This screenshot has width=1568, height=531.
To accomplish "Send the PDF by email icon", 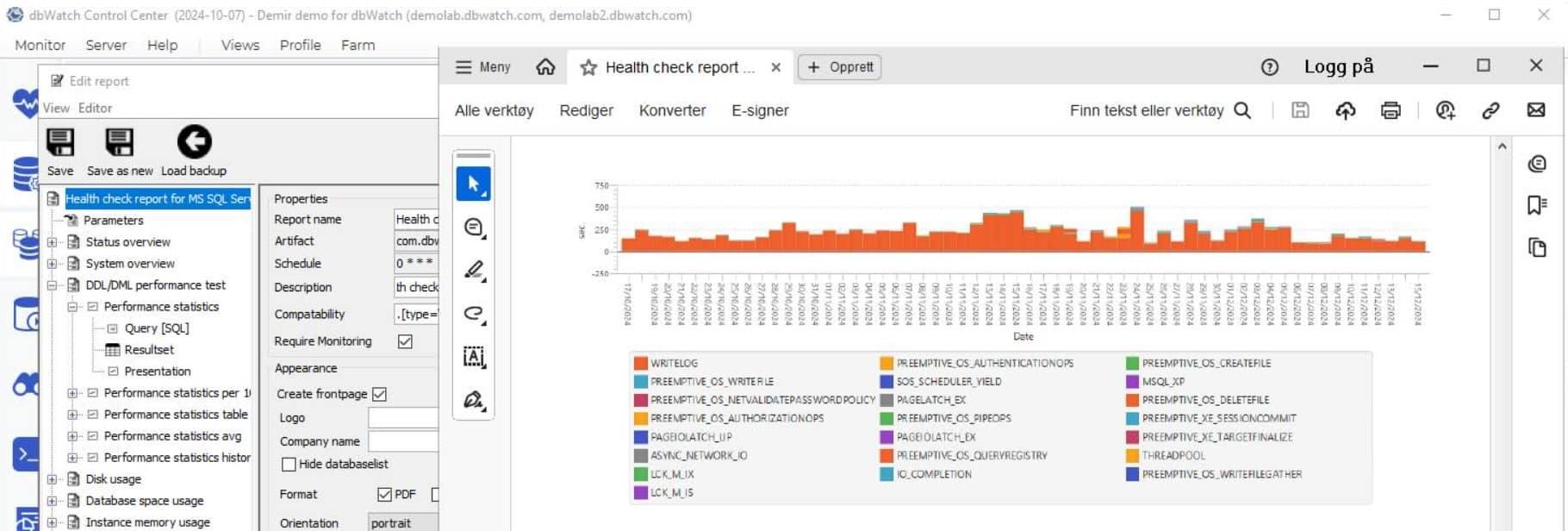I will tap(1536, 110).
